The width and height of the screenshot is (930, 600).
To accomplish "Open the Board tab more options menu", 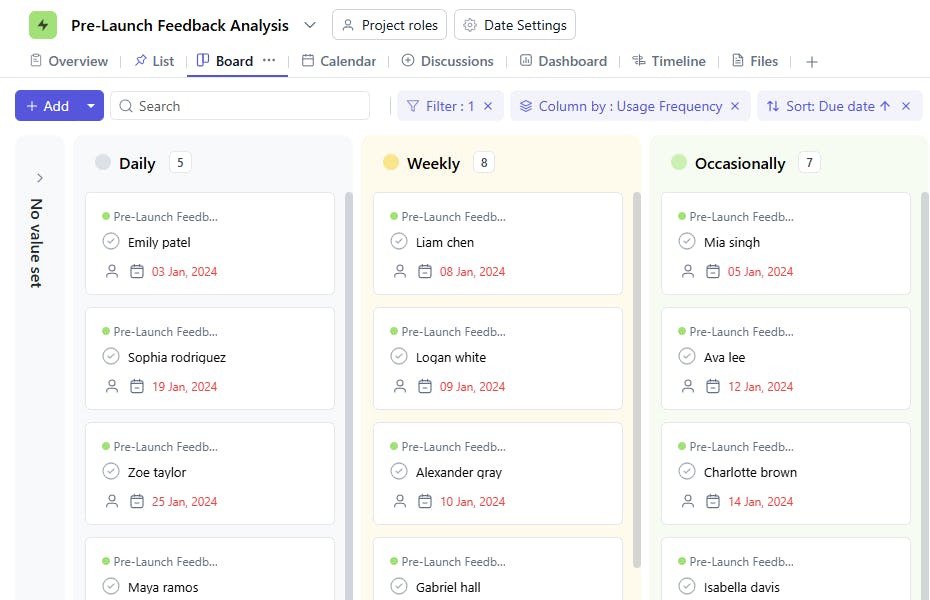I will pyautogui.click(x=269, y=61).
